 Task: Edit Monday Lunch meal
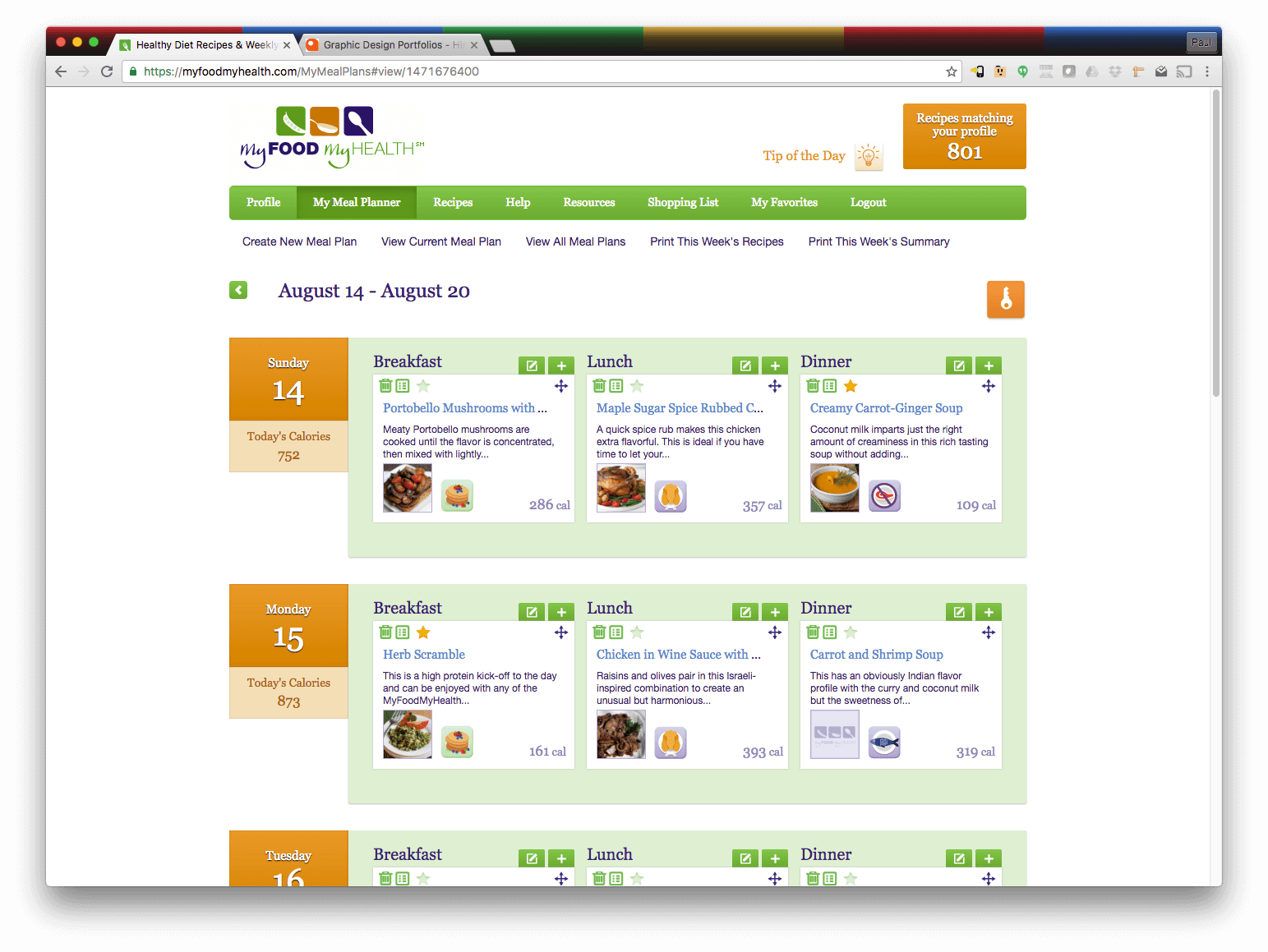[745, 612]
